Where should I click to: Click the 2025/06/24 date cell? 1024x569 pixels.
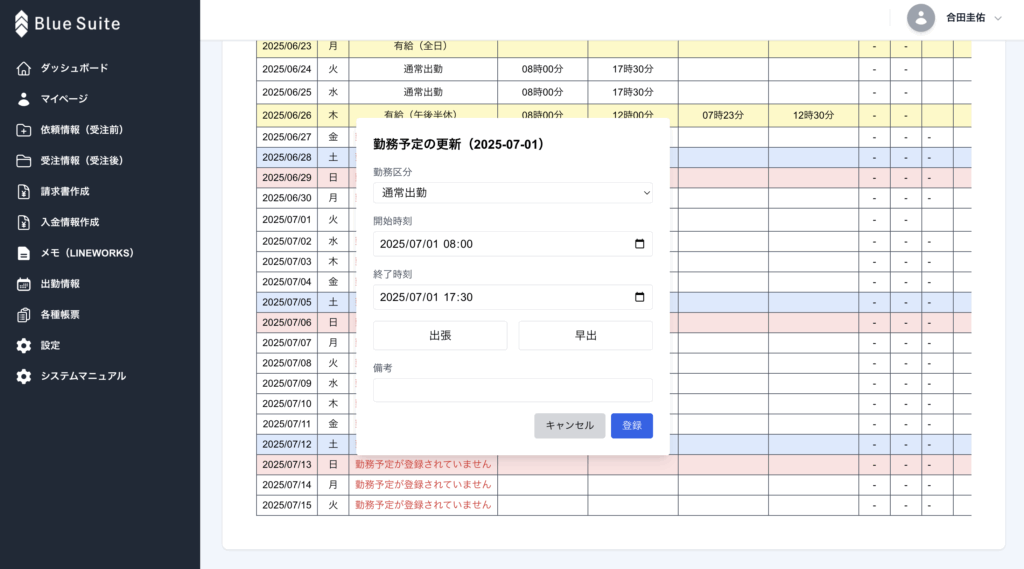(x=287, y=69)
